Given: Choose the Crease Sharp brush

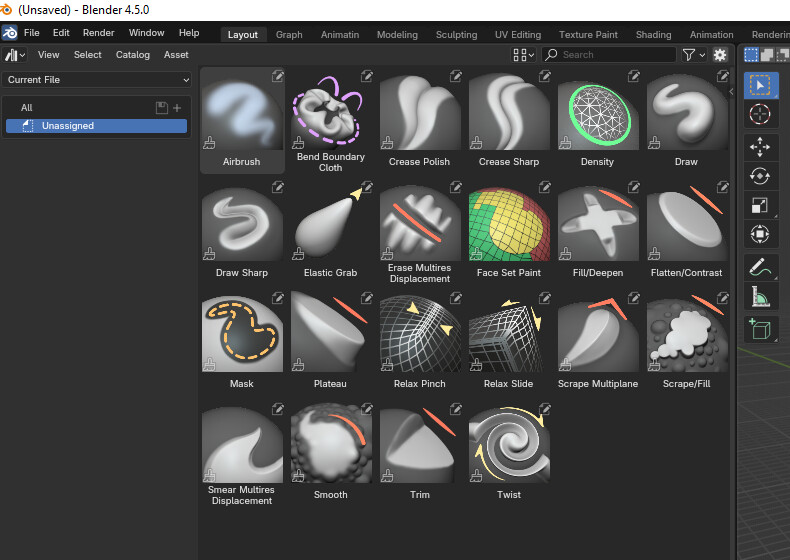Looking at the screenshot, I should coord(509,120).
